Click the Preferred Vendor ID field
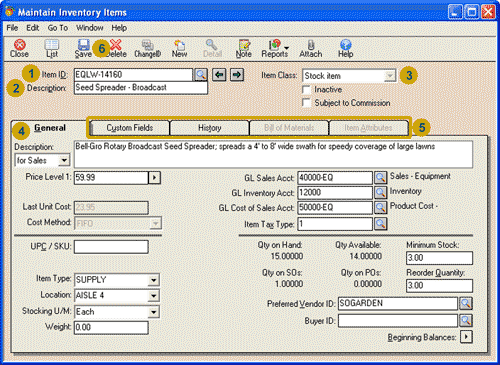 pos(398,304)
